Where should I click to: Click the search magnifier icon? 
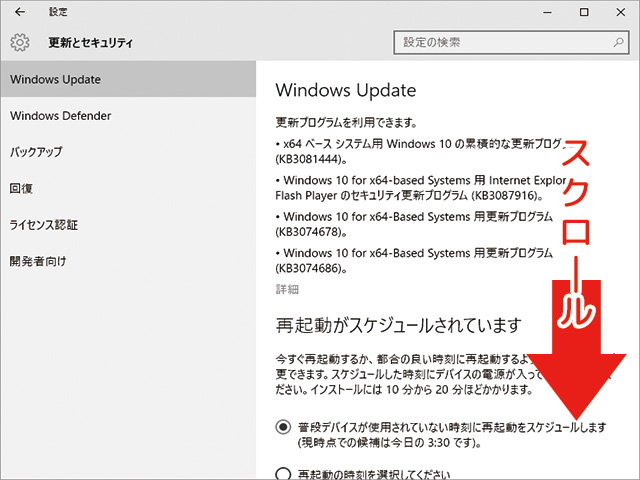tap(618, 42)
